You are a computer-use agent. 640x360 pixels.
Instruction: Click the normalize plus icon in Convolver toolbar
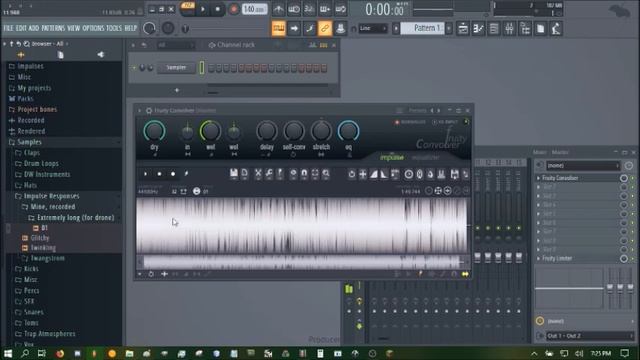click(362, 174)
